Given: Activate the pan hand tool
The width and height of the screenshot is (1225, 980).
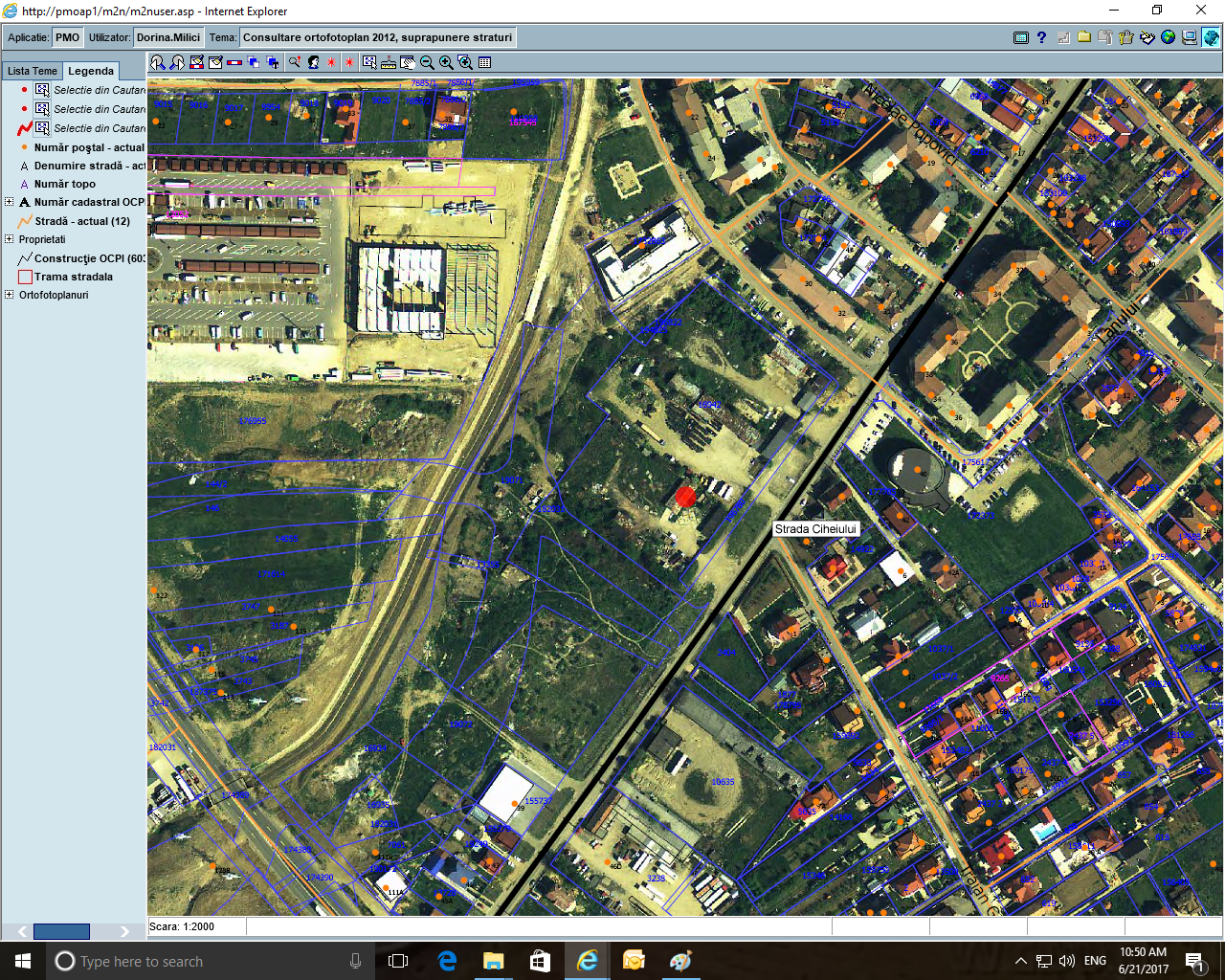Looking at the screenshot, I should (408, 63).
